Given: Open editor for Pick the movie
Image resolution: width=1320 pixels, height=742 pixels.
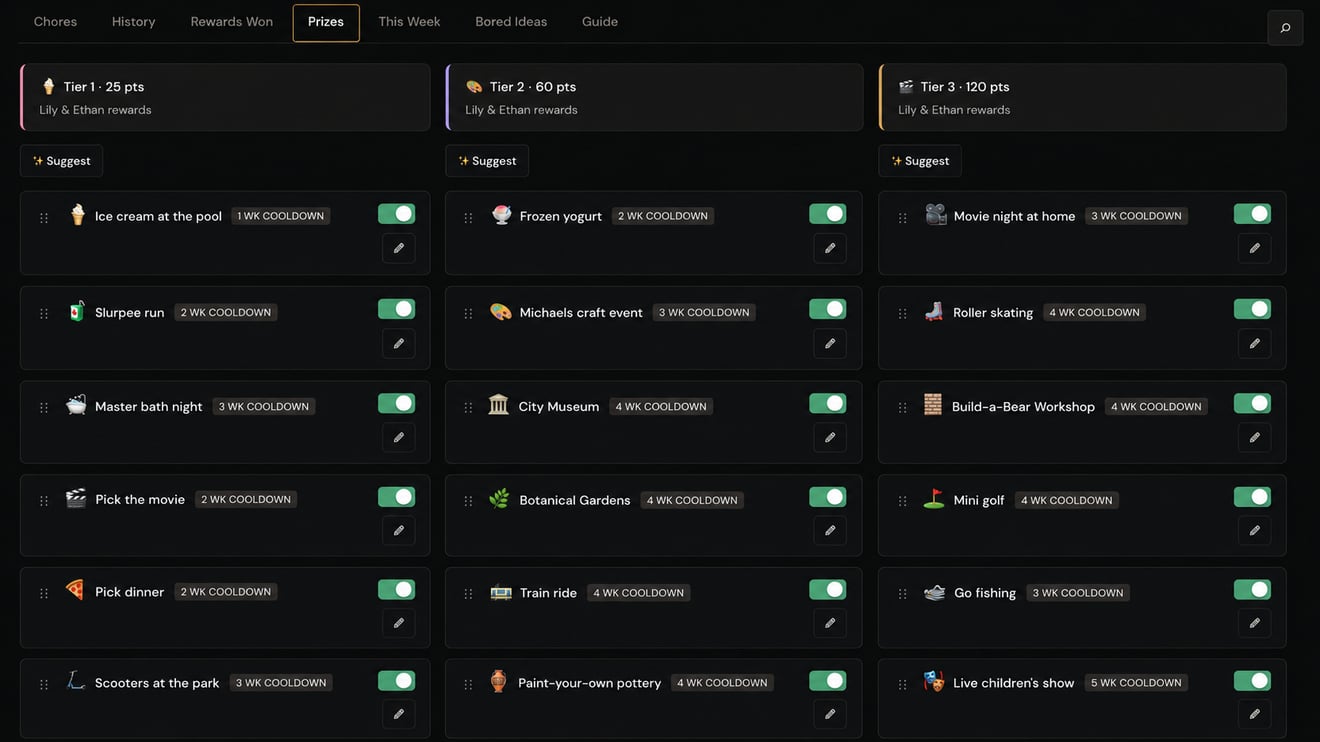Looking at the screenshot, I should coord(398,530).
